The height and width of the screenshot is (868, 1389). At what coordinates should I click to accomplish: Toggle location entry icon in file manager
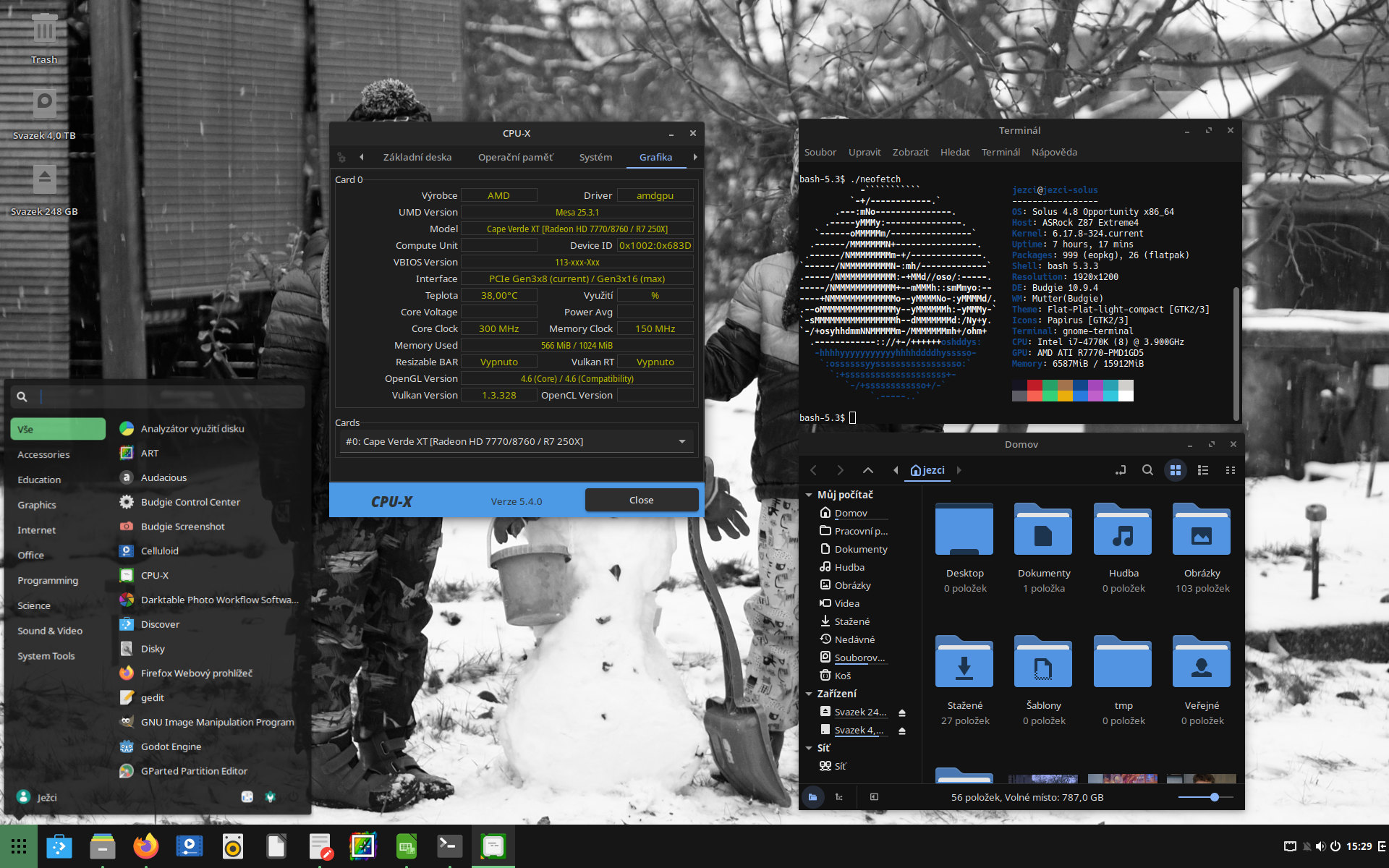1121,470
